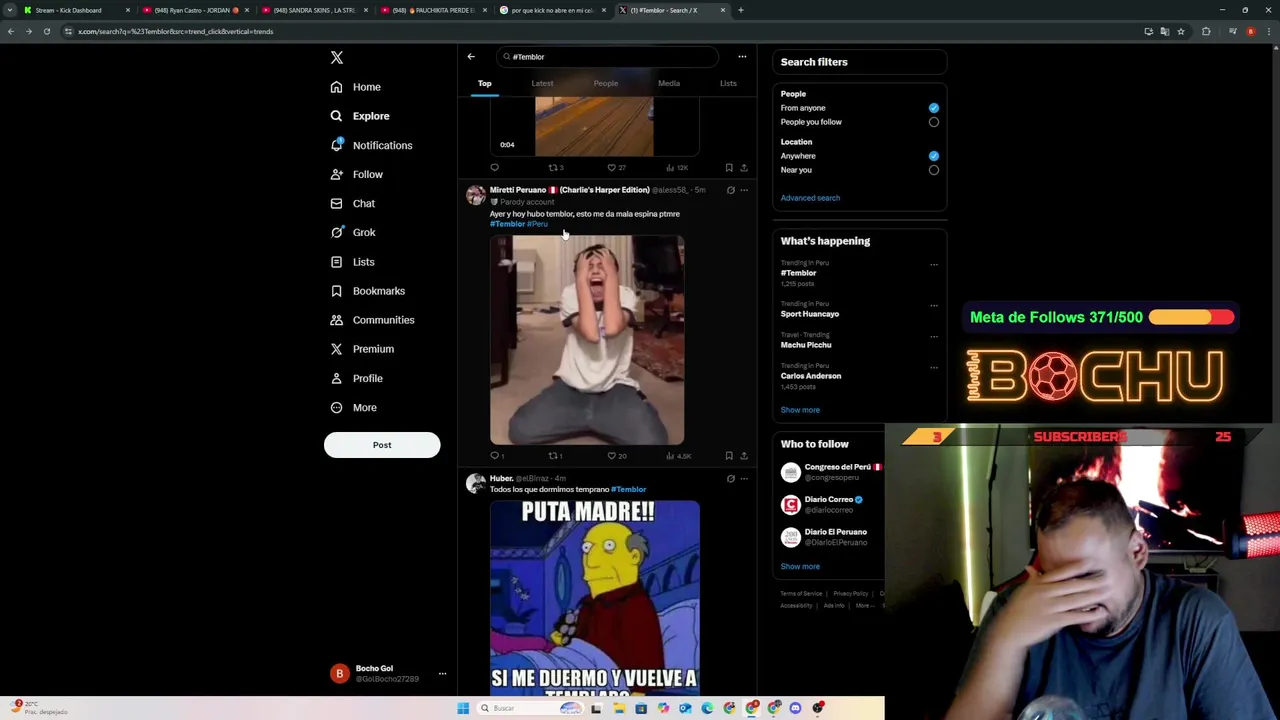
Task: Launch Grok from the sidebar
Action: pyautogui.click(x=353, y=232)
